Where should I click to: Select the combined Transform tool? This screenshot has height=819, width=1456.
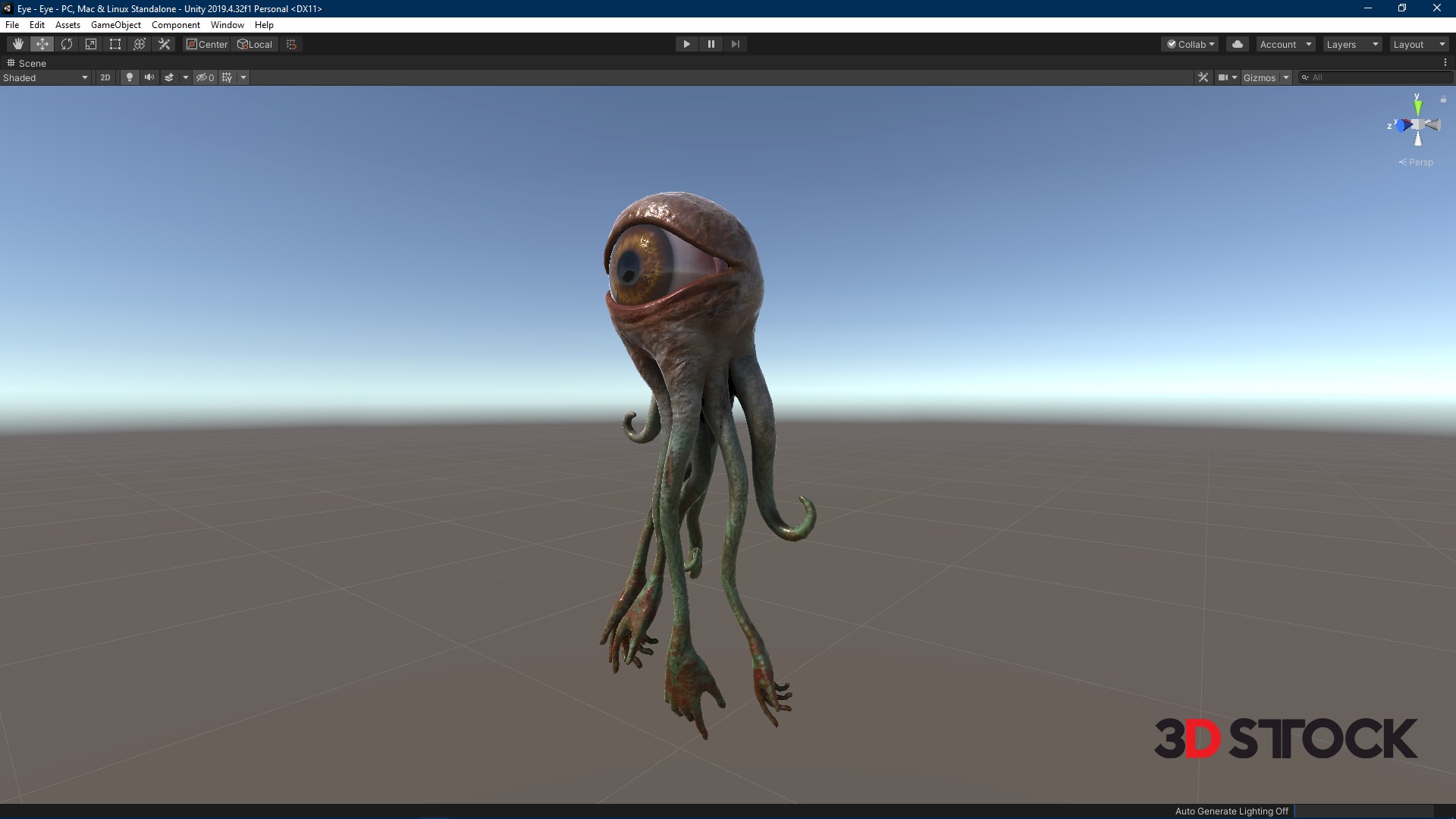(x=140, y=44)
